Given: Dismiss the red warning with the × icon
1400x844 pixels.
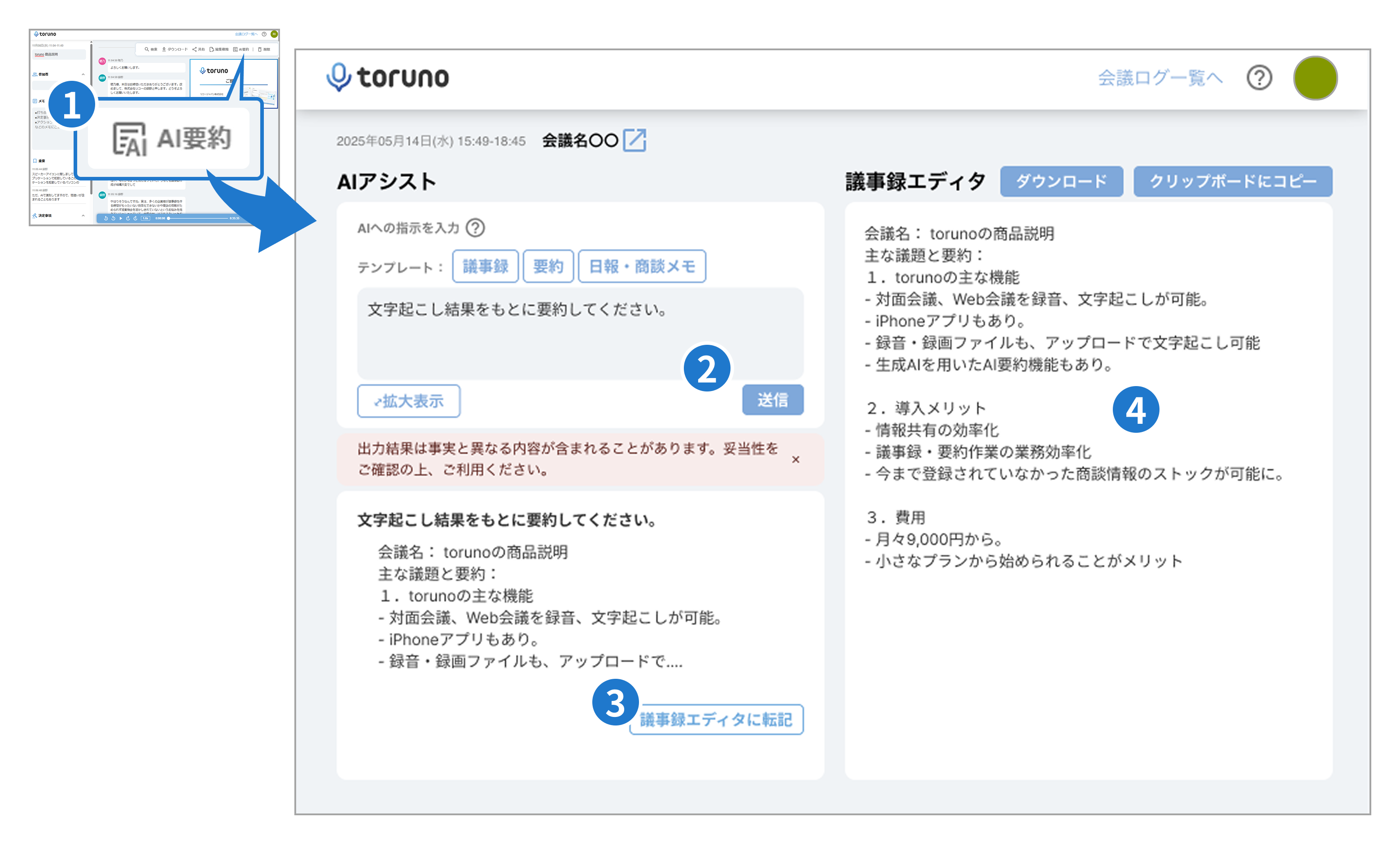Looking at the screenshot, I should (796, 459).
